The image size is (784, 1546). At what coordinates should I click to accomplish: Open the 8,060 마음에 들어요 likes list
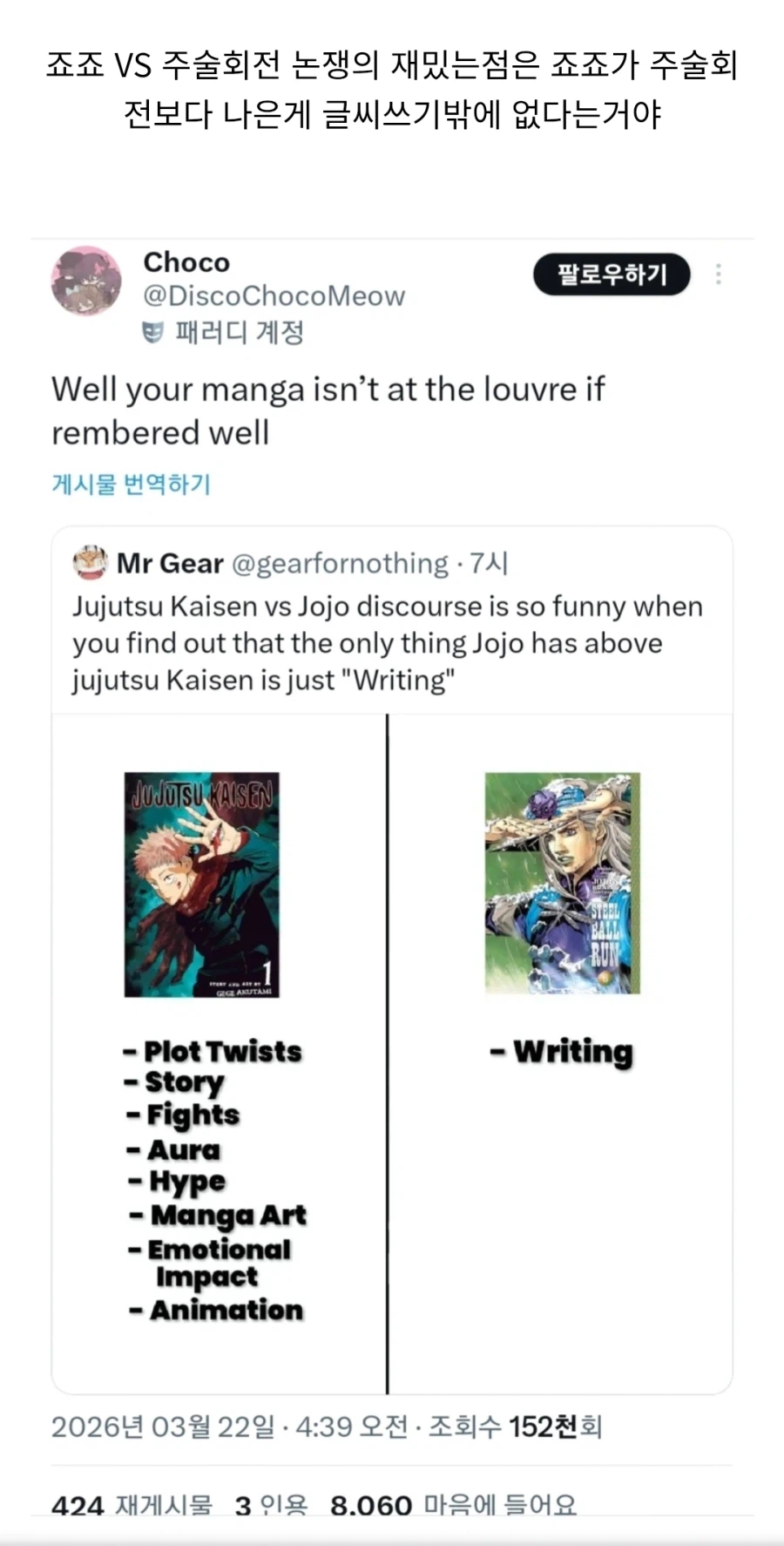453,1505
